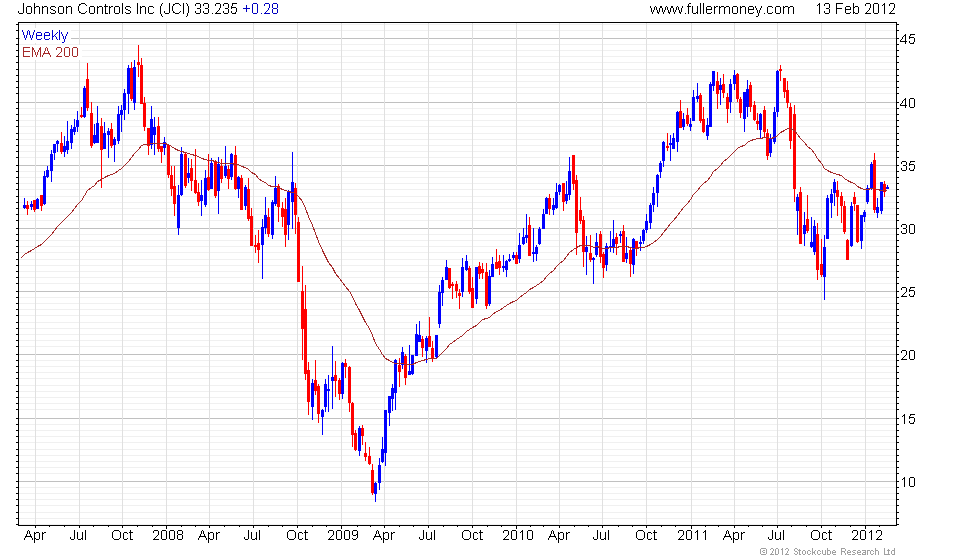Click the 40 price axis label
Screen dimensions: 980x560
908,103
